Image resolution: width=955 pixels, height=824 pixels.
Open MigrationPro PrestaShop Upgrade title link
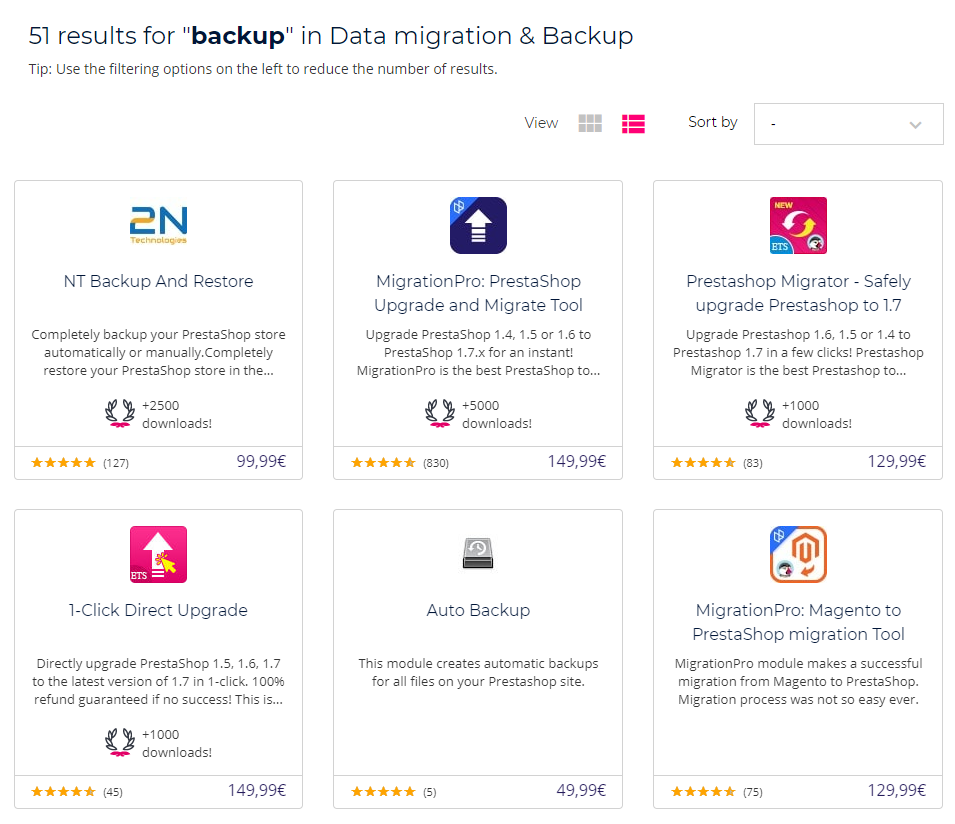478,293
